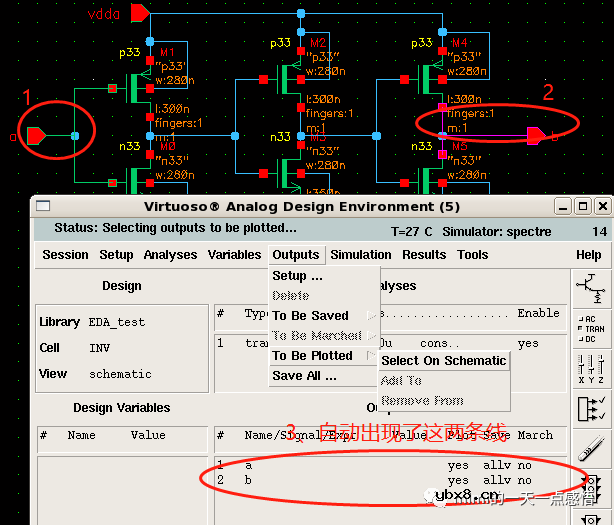The width and height of the screenshot is (614, 525).
Task: Open the Simulation menu
Action: click(x=361, y=255)
